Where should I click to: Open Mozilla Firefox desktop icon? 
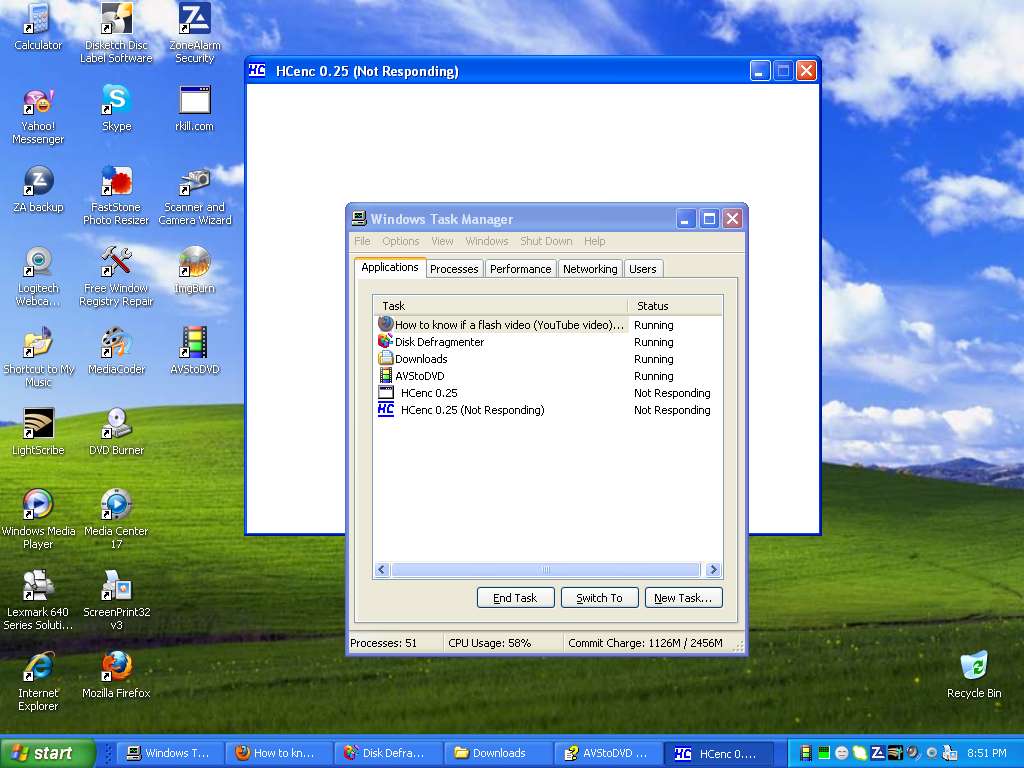click(x=116, y=675)
